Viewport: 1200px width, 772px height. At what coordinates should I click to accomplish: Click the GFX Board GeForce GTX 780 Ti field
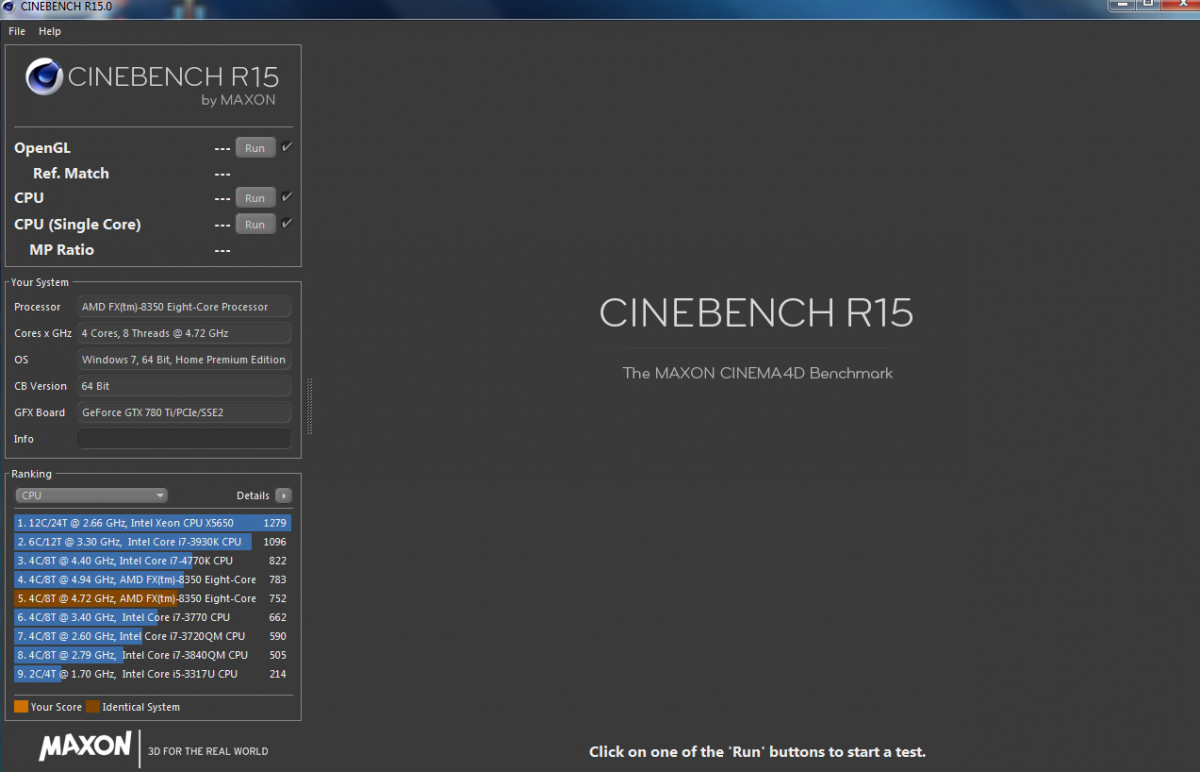pos(184,412)
